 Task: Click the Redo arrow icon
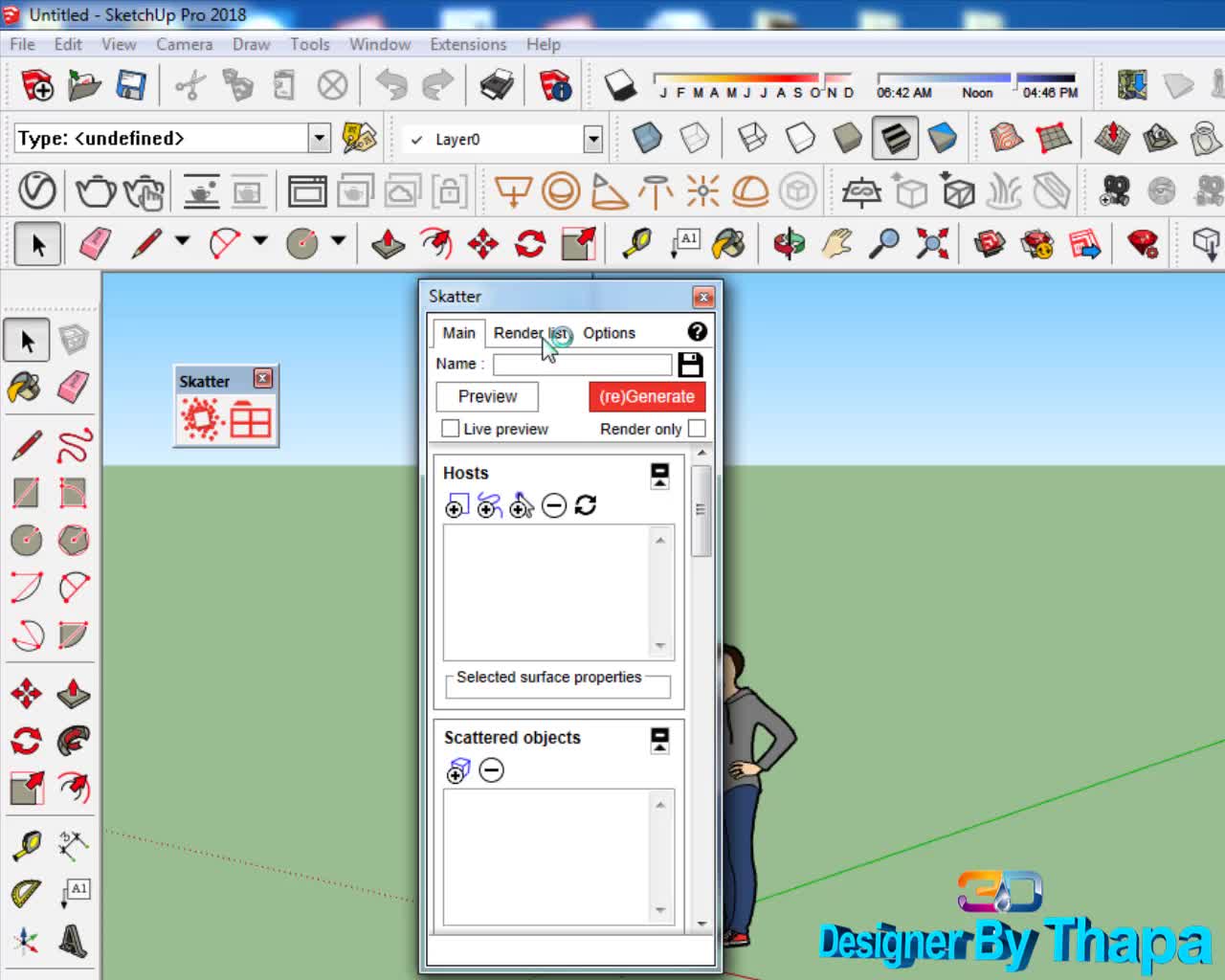point(438,86)
